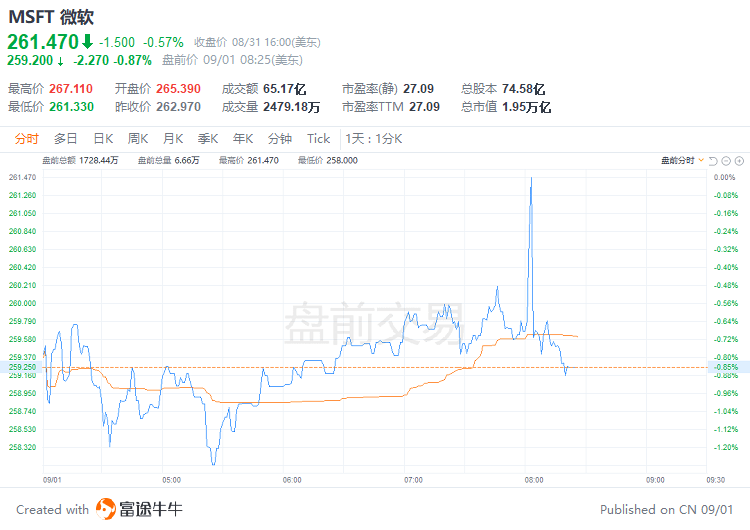The image size is (750, 530).
Task: Click the 总市值 value 1.95万亿
Action: (x=527, y=106)
